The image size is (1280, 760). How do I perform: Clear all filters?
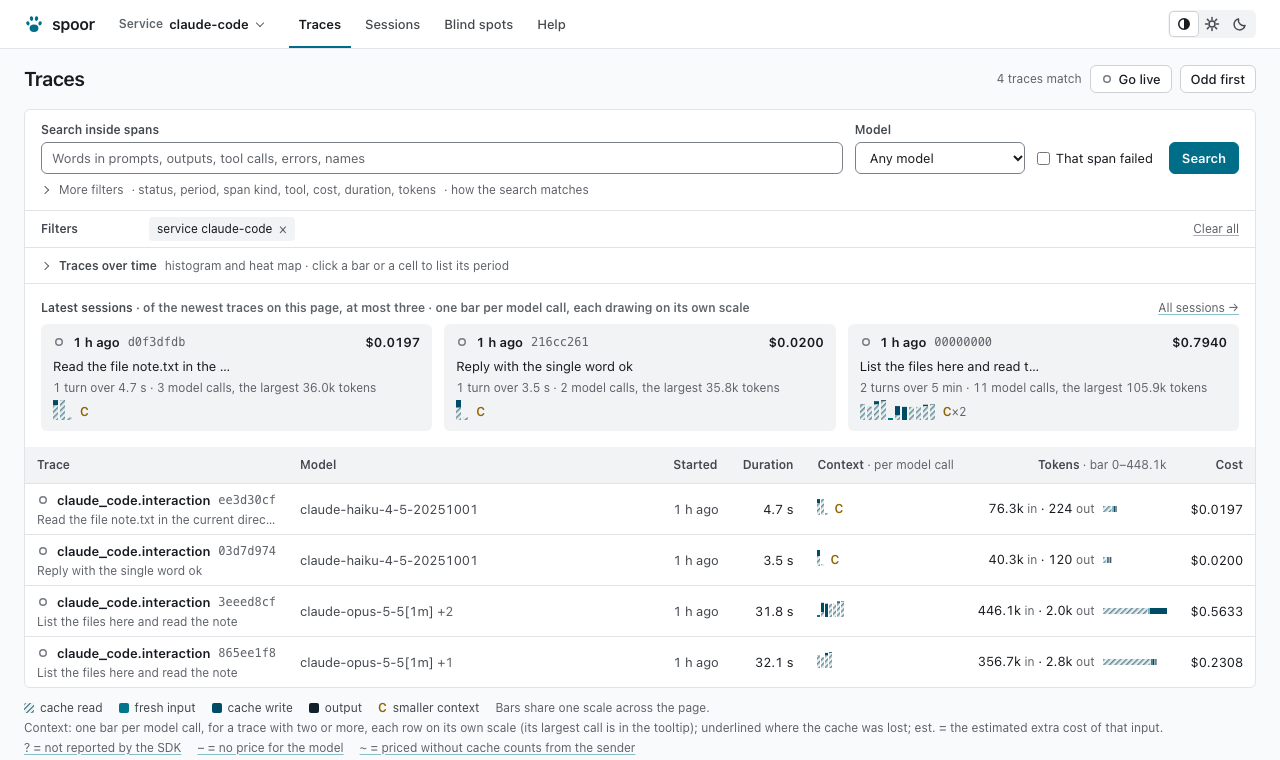(1216, 229)
